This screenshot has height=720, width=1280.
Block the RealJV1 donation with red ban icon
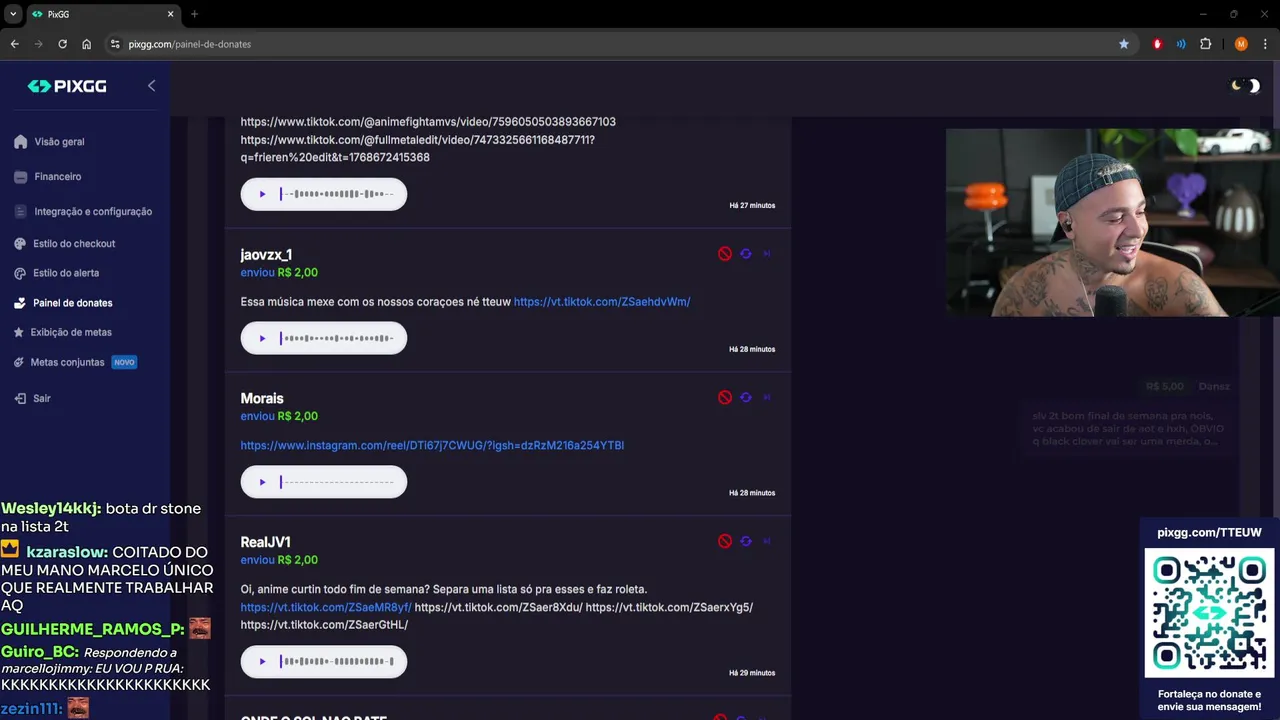point(725,541)
